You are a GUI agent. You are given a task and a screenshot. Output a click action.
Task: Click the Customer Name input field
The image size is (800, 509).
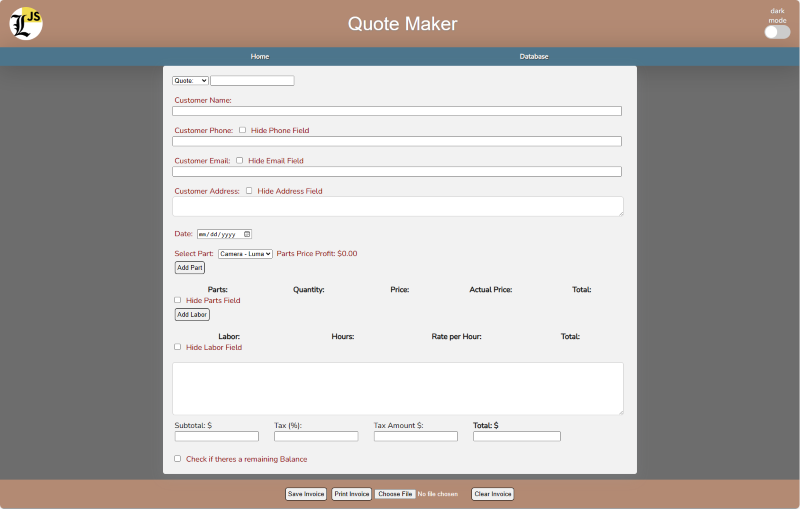tap(397, 111)
